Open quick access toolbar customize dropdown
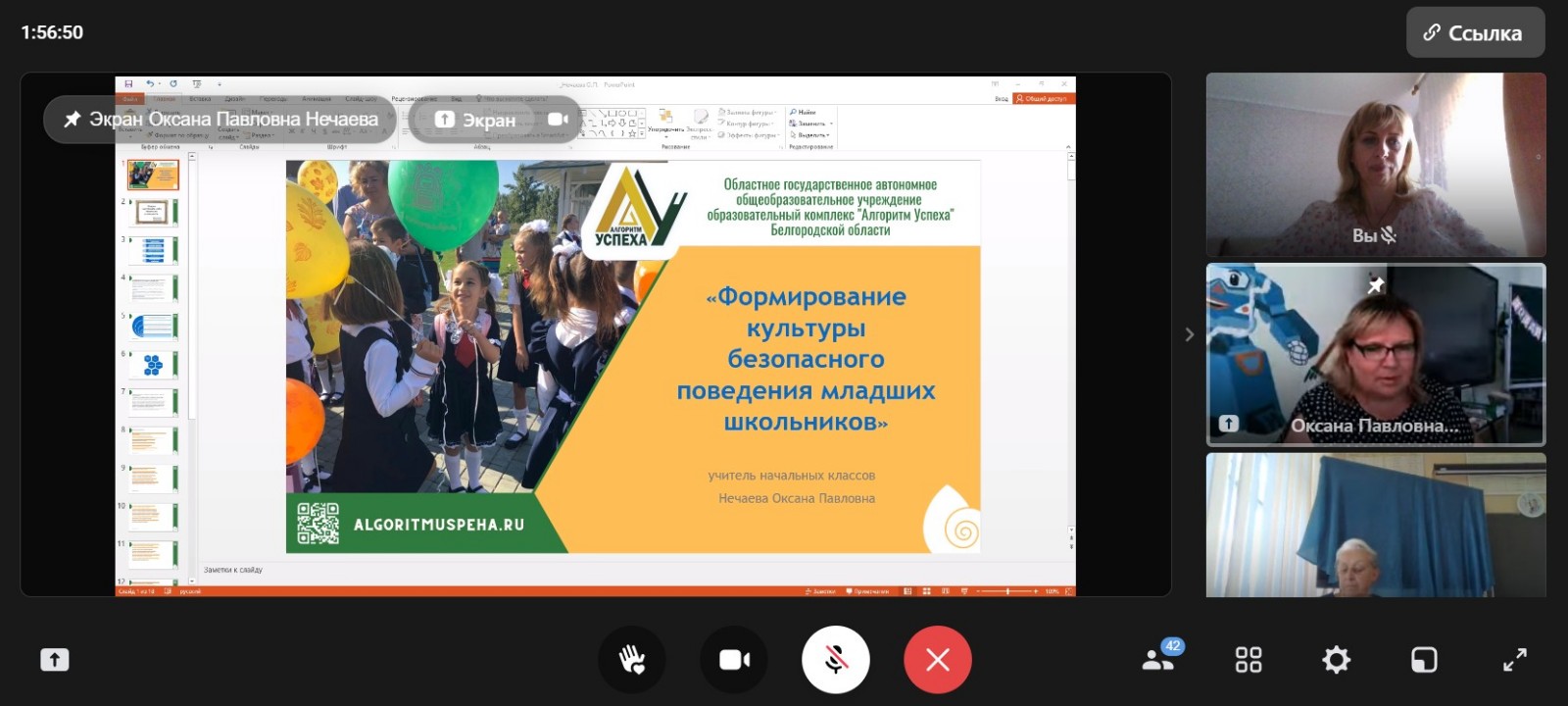This screenshot has width=1568, height=706. [x=220, y=84]
